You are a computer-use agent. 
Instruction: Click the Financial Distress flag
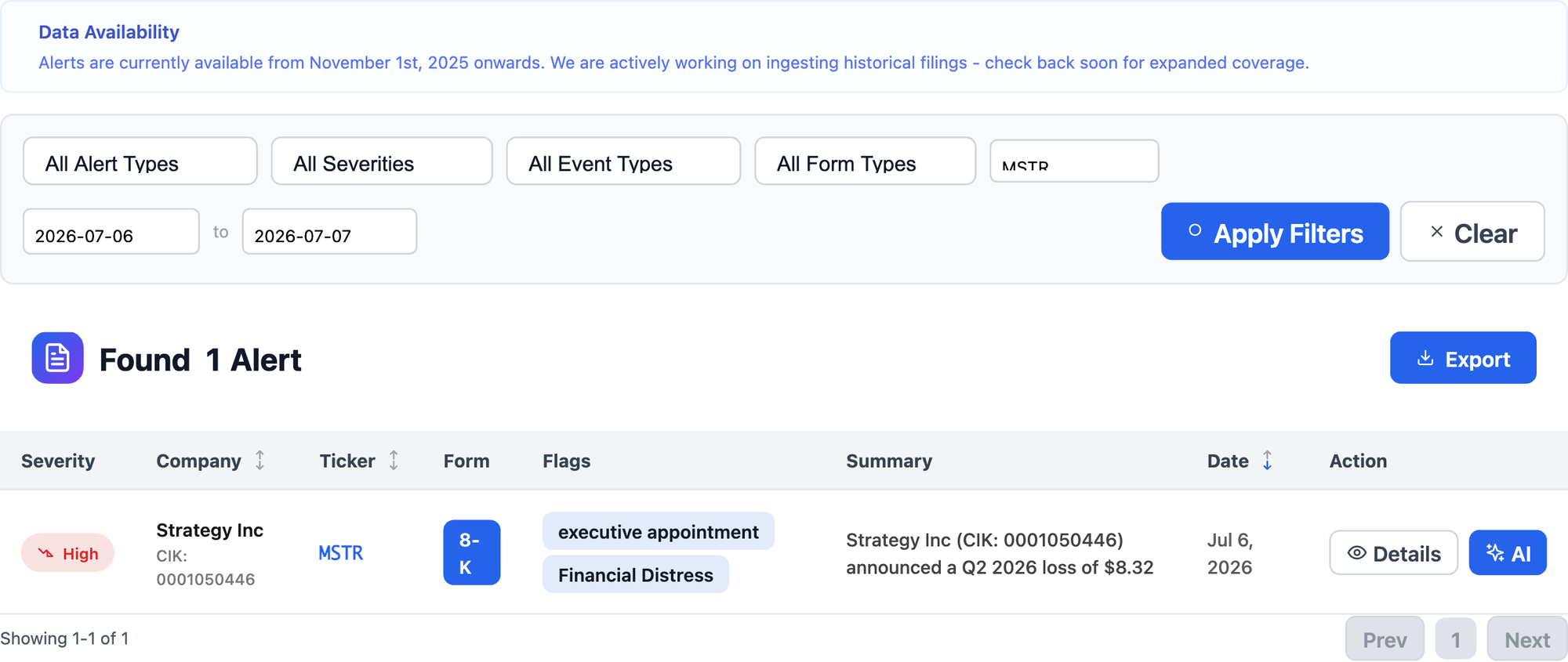pyautogui.click(x=635, y=575)
